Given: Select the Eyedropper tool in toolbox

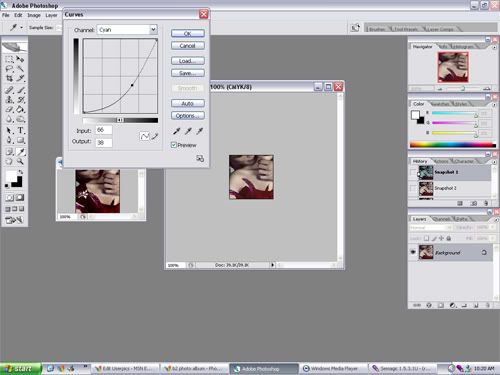Looking at the screenshot, I should tap(20, 152).
